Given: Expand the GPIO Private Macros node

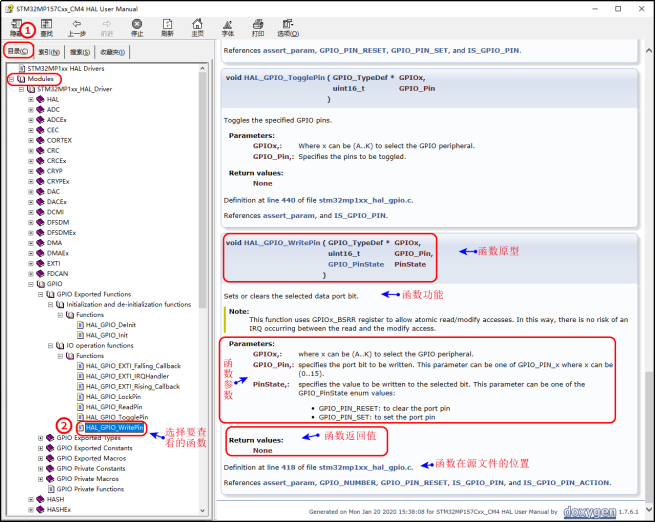Looking at the screenshot, I should click(x=41, y=479).
